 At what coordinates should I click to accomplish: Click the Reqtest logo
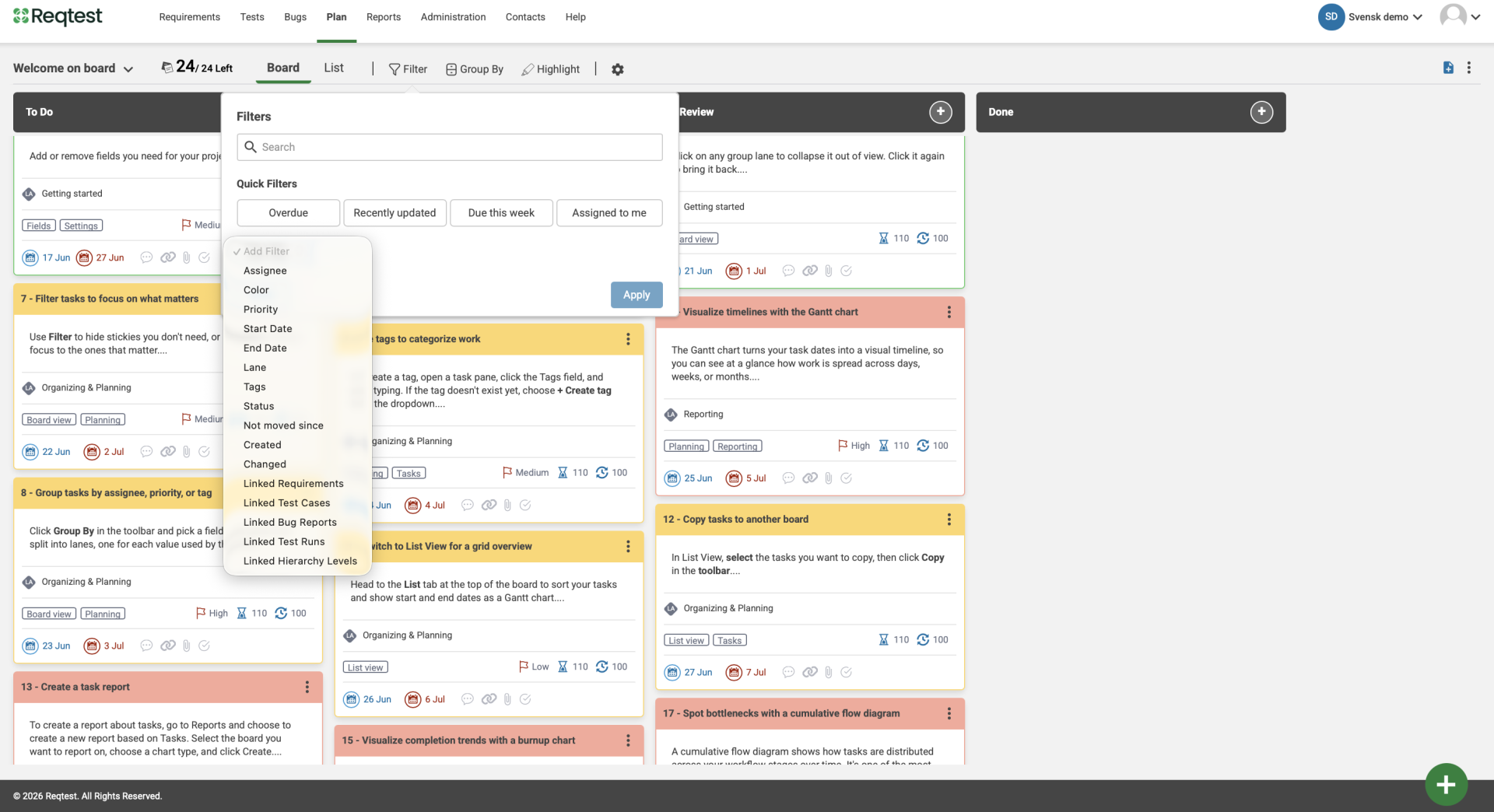58,16
